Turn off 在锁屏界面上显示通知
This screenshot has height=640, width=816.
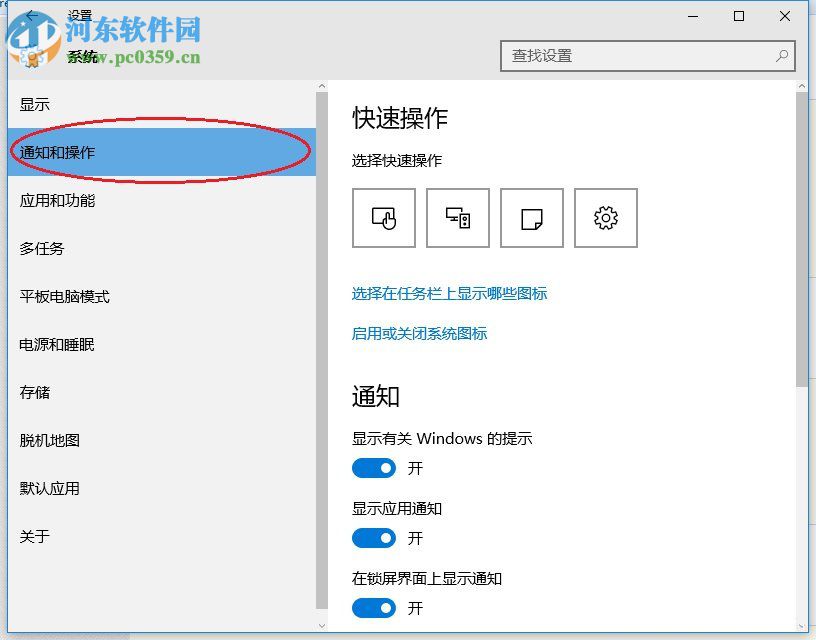coord(373,608)
